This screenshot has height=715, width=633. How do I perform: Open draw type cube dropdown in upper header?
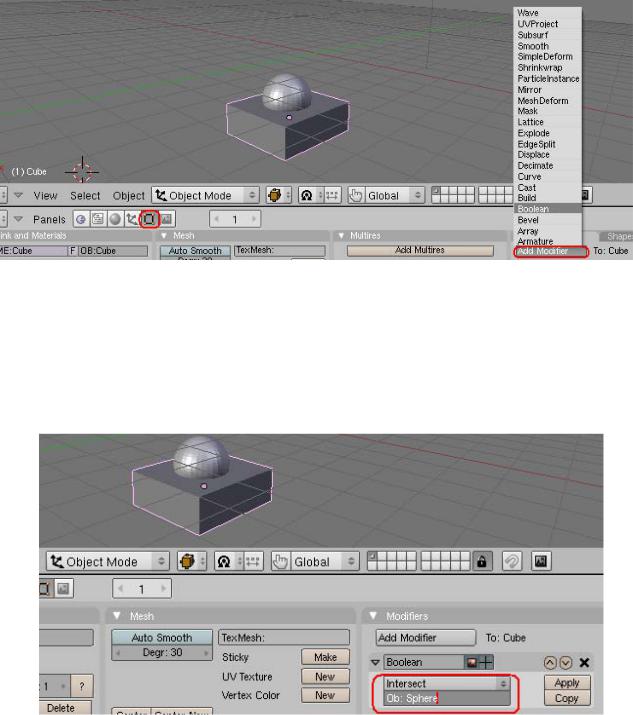[279, 196]
